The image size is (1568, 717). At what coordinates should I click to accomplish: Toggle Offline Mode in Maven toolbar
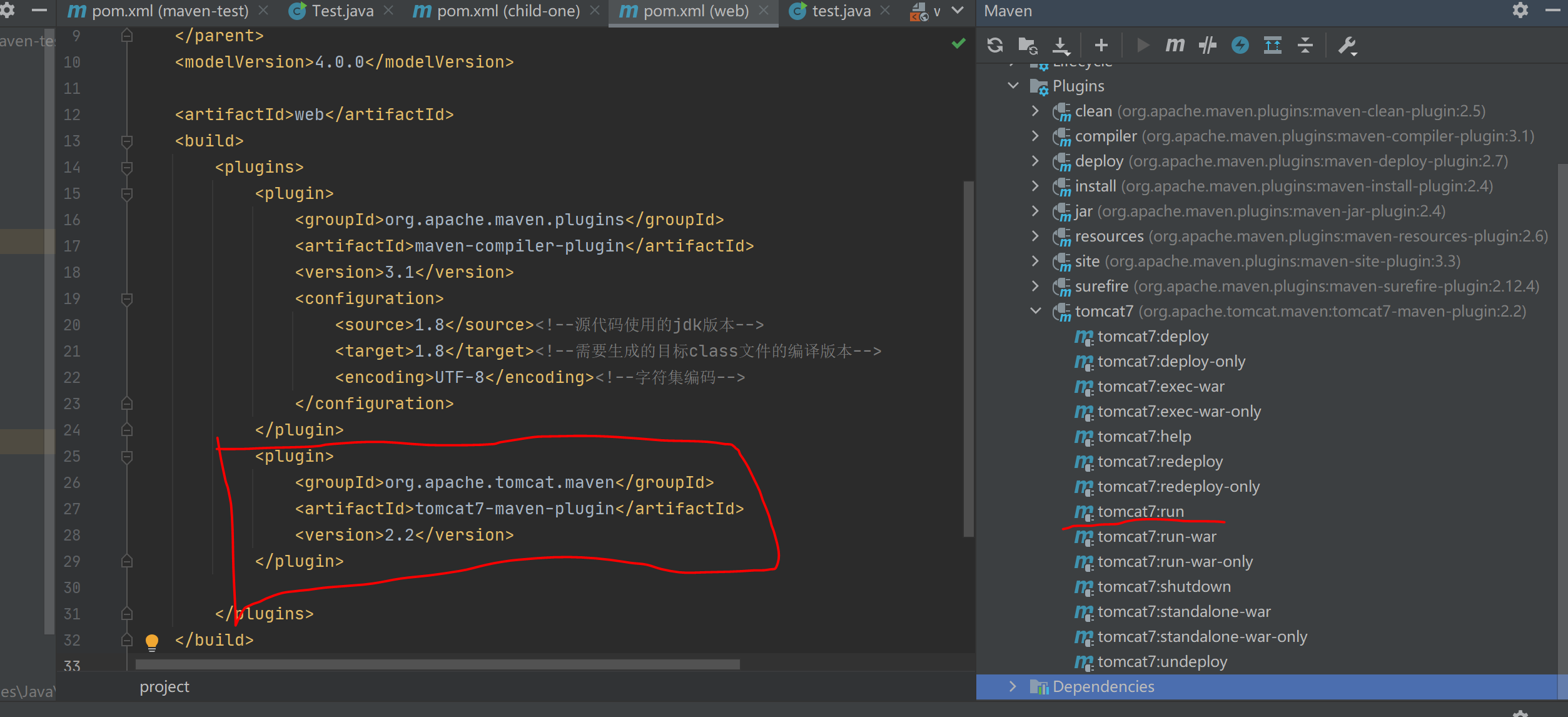pyautogui.click(x=1207, y=45)
